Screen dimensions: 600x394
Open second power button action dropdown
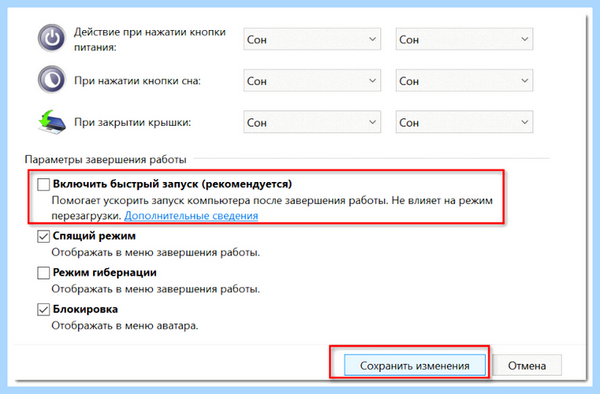click(464, 39)
